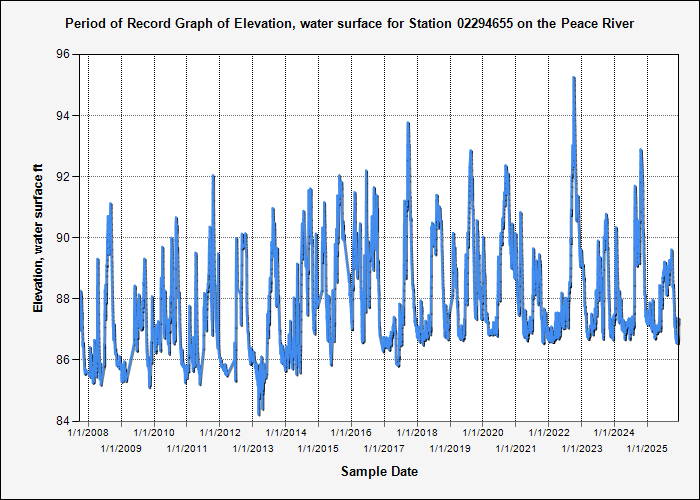Click the chart title mentioning Station 02294655

pos(349,22)
